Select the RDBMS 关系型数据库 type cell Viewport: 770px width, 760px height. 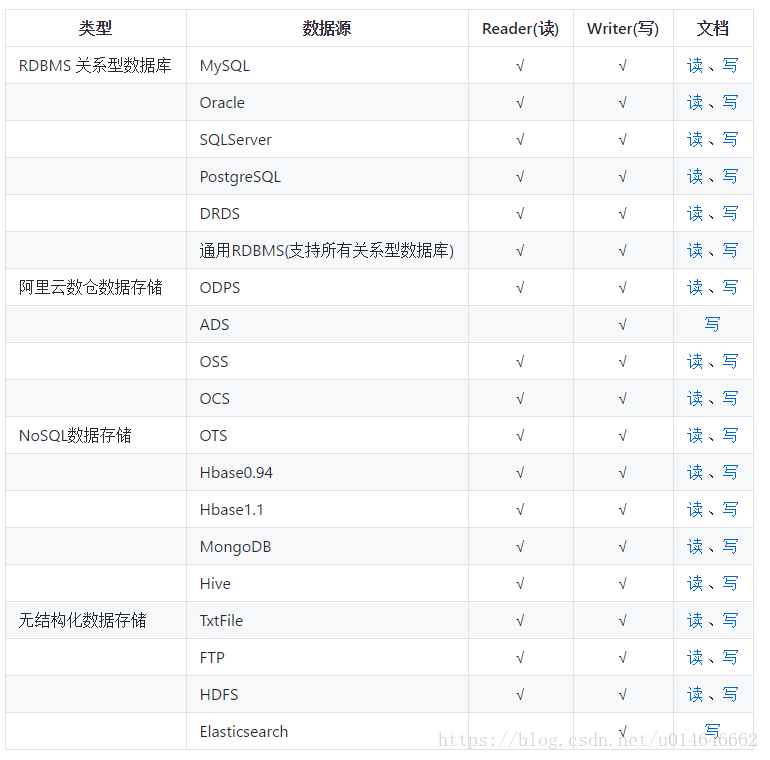(96, 65)
